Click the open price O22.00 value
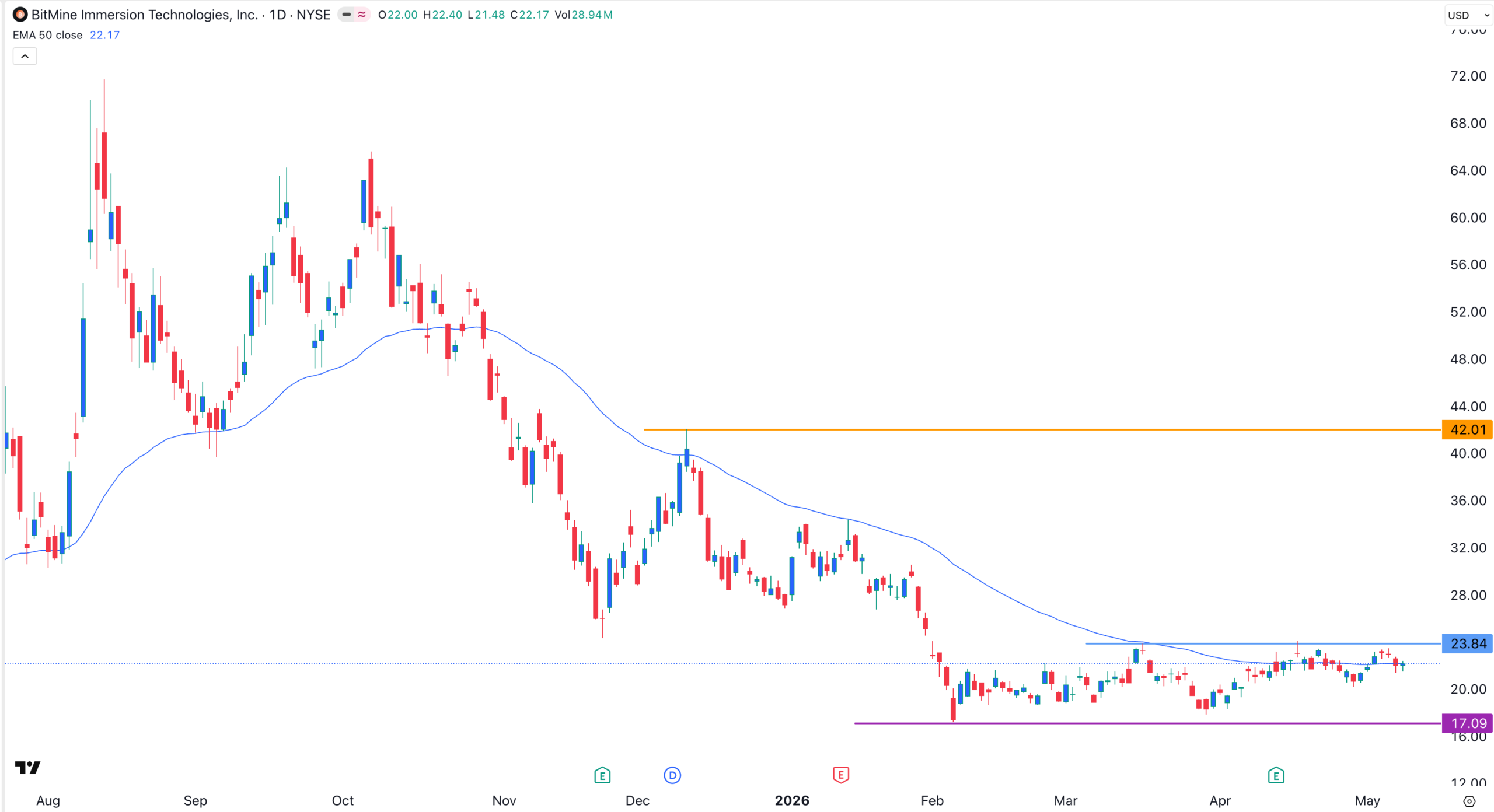The height and width of the screenshot is (812, 1494). pos(397,15)
